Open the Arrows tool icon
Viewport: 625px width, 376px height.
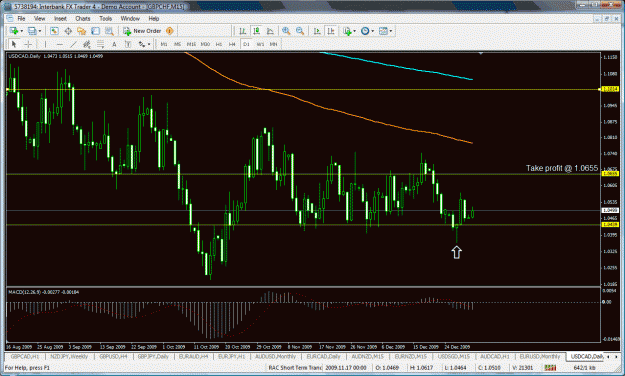pyautogui.click(x=142, y=44)
